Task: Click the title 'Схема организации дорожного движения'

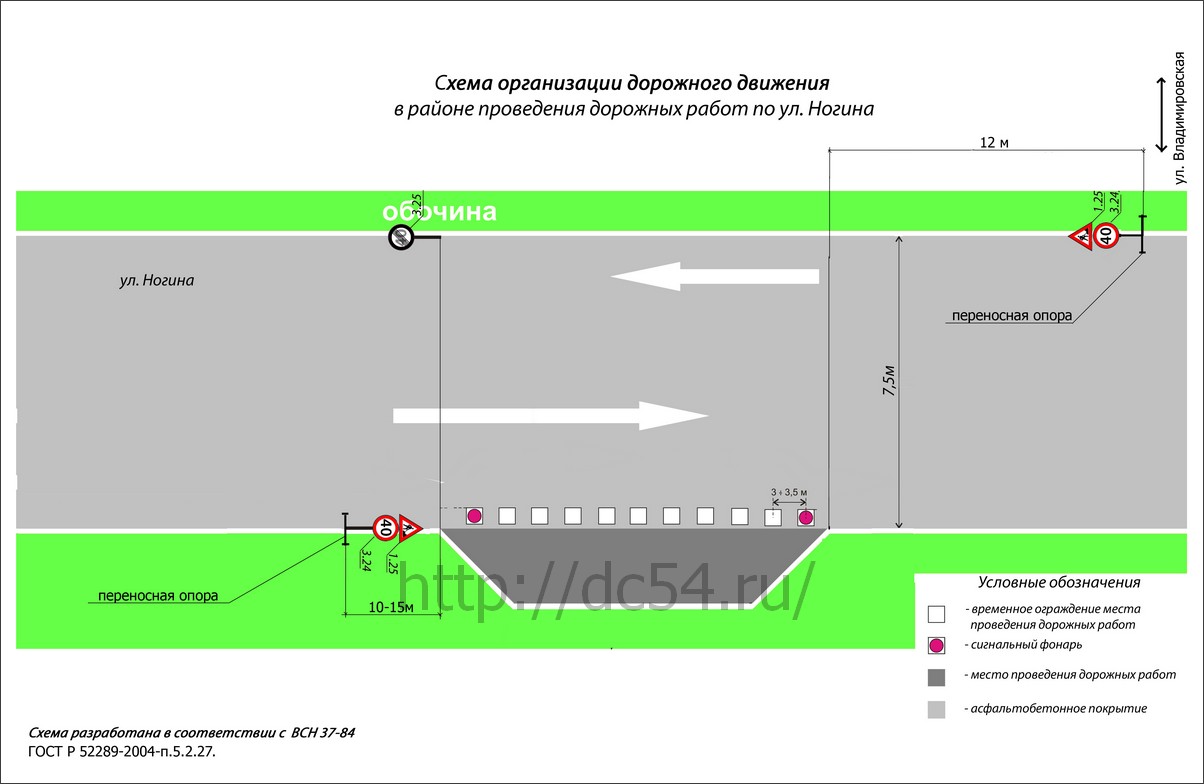Action: click(632, 82)
